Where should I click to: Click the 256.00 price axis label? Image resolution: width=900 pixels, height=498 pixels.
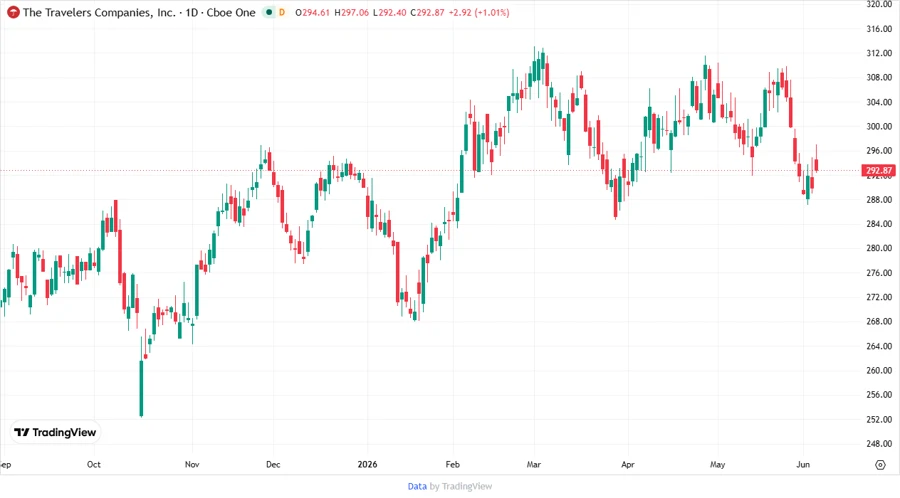879,395
